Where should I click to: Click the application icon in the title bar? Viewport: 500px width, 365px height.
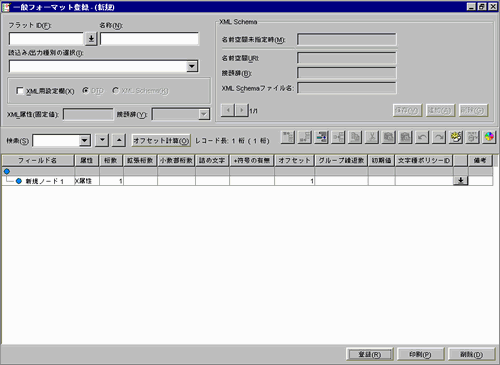click(x=6, y=7)
